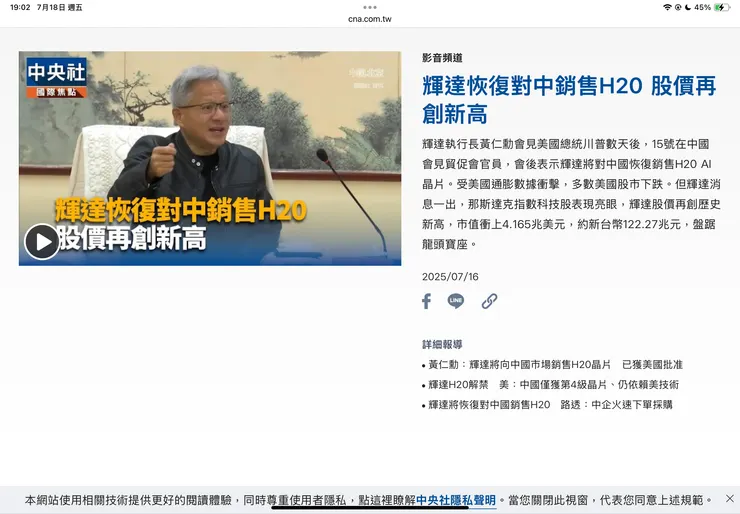Close the privacy notice banner

tap(730, 498)
